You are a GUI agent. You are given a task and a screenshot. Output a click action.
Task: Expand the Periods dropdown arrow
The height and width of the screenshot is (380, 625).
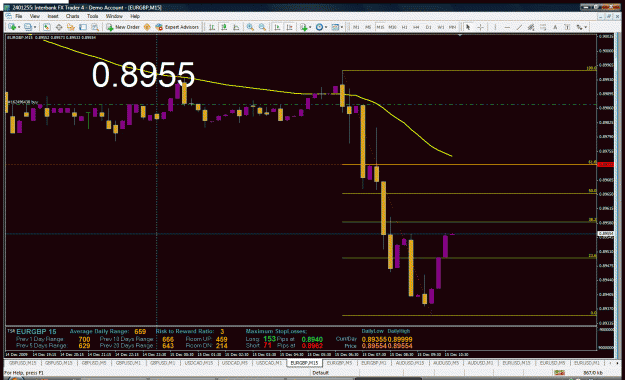pyautogui.click(x=326, y=27)
